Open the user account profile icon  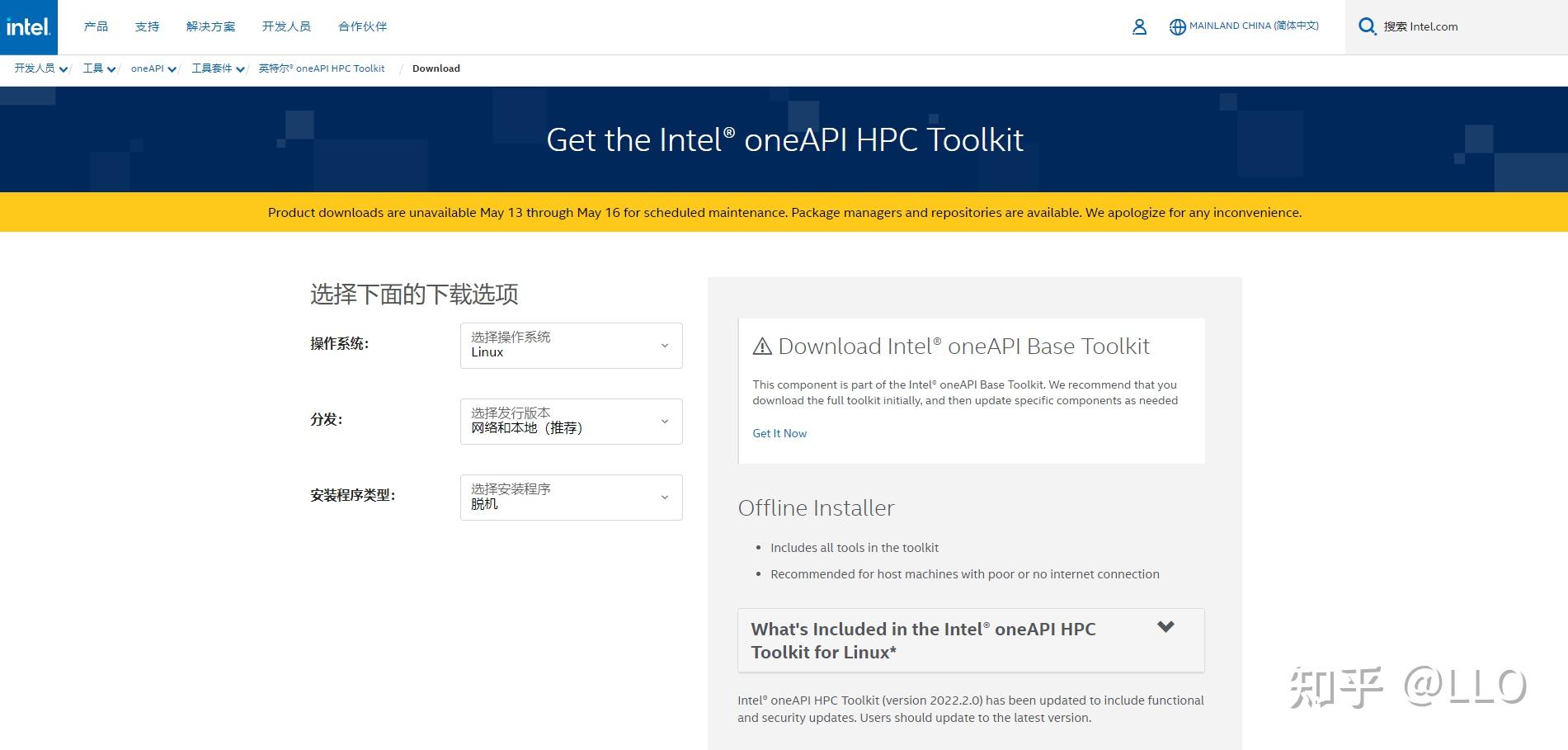coord(1139,26)
